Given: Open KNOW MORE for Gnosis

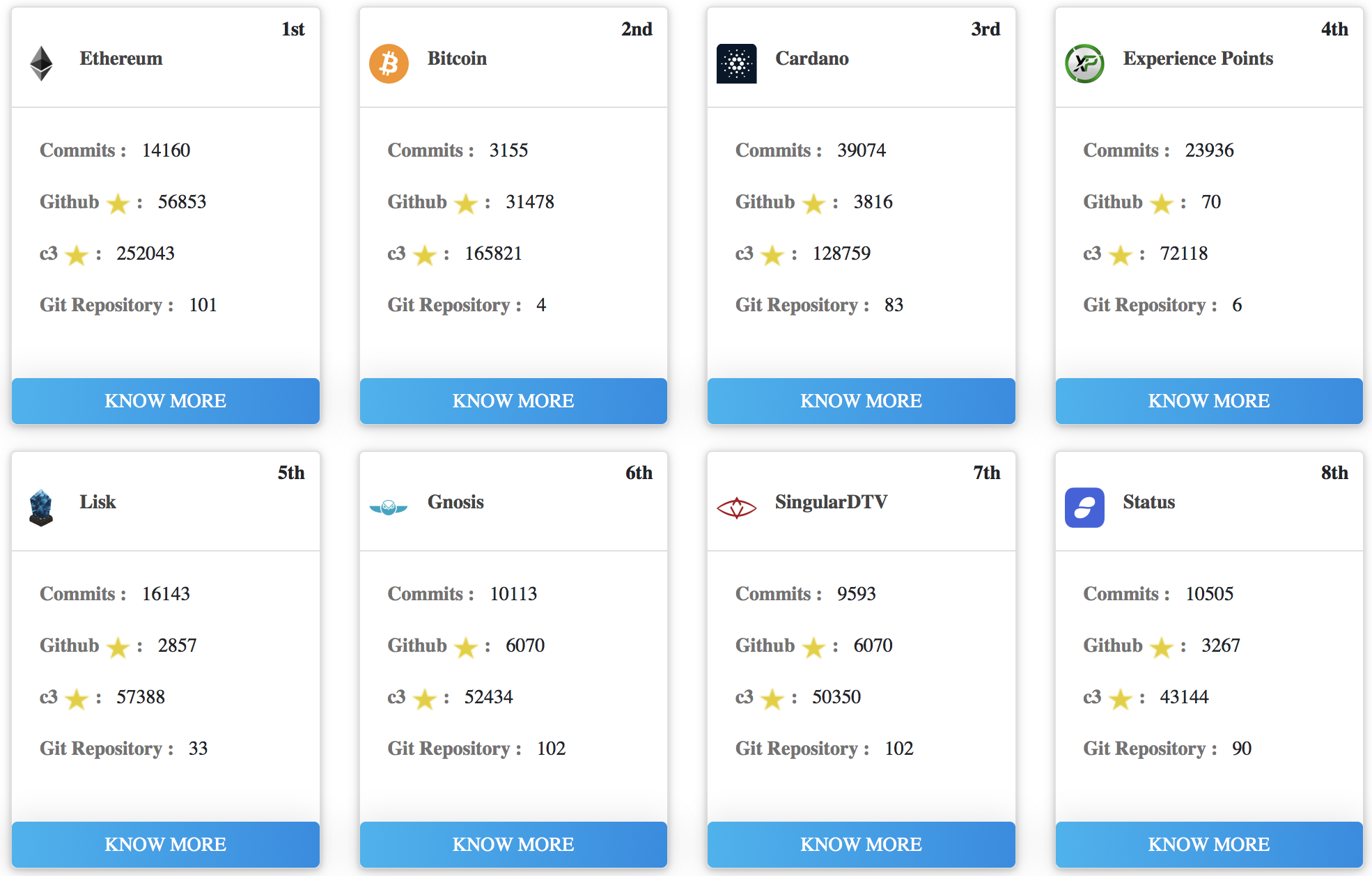Looking at the screenshot, I should (513, 845).
